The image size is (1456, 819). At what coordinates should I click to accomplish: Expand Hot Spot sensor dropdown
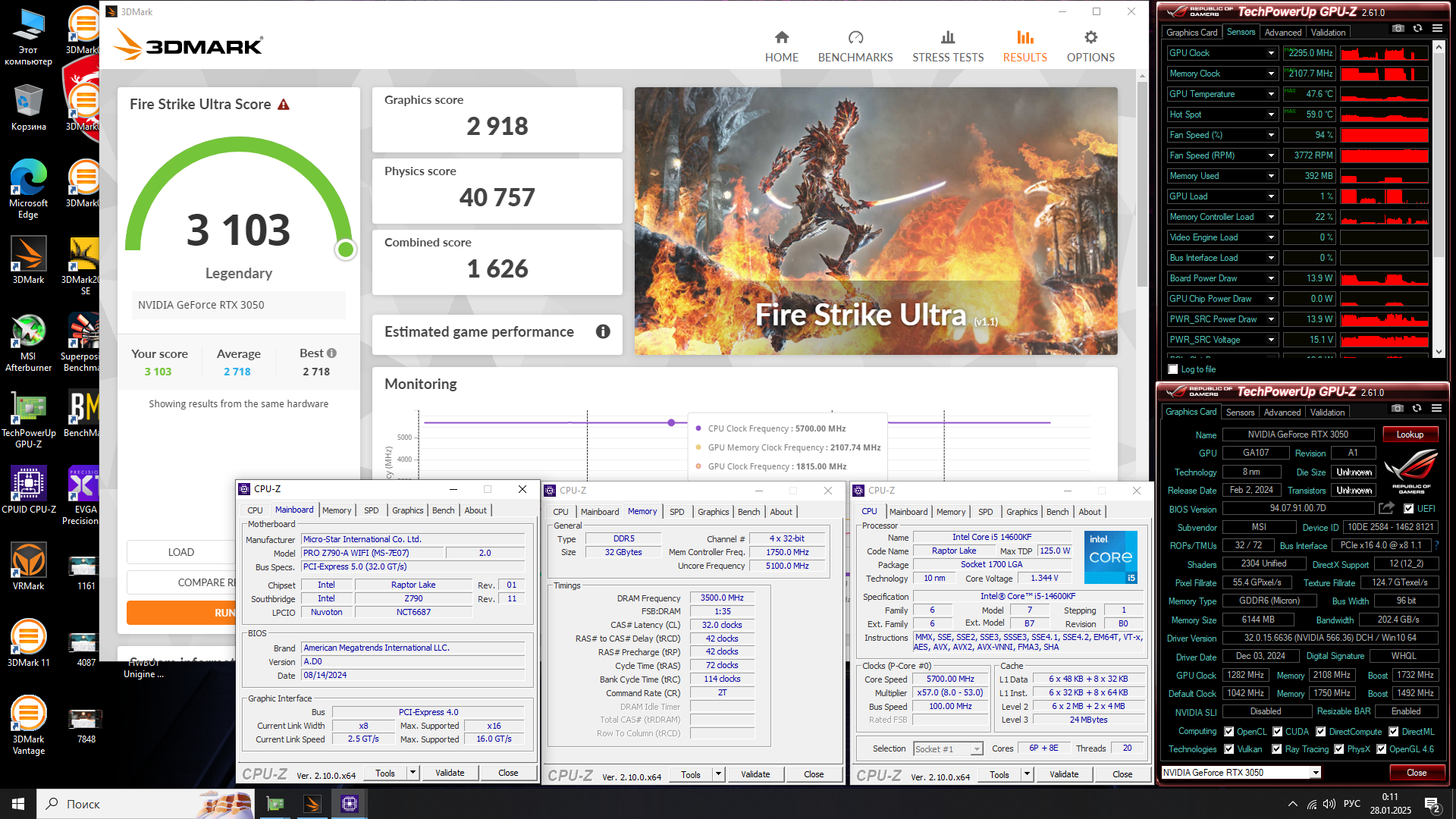tap(1271, 115)
